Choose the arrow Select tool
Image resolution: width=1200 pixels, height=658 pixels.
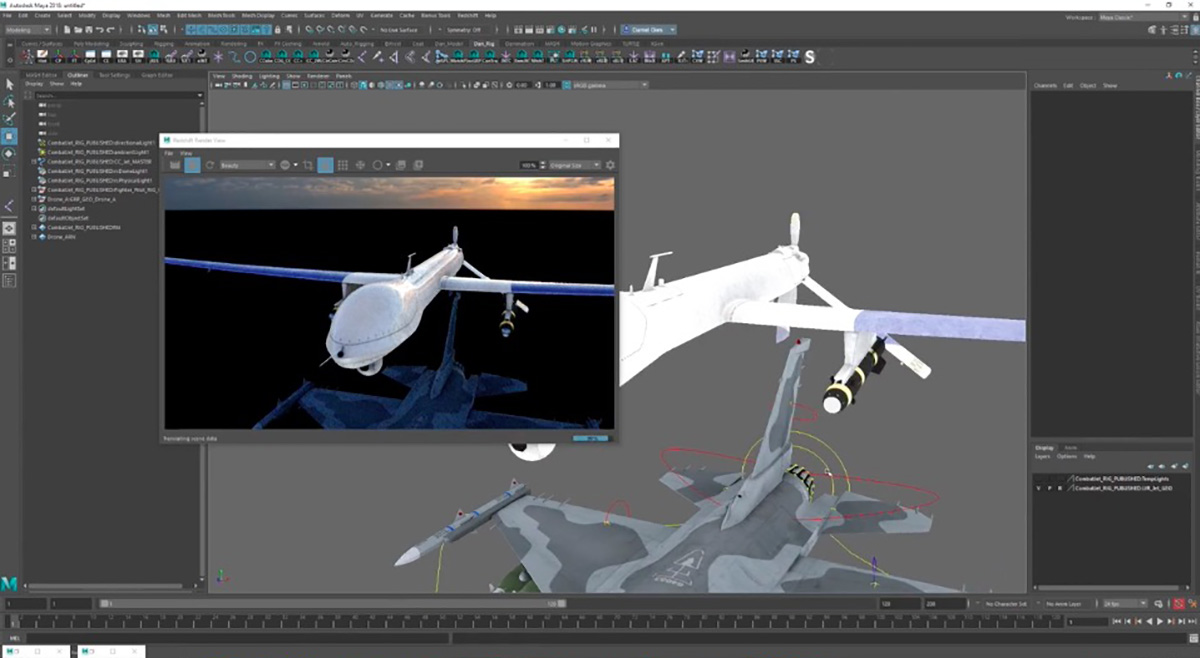pos(9,84)
